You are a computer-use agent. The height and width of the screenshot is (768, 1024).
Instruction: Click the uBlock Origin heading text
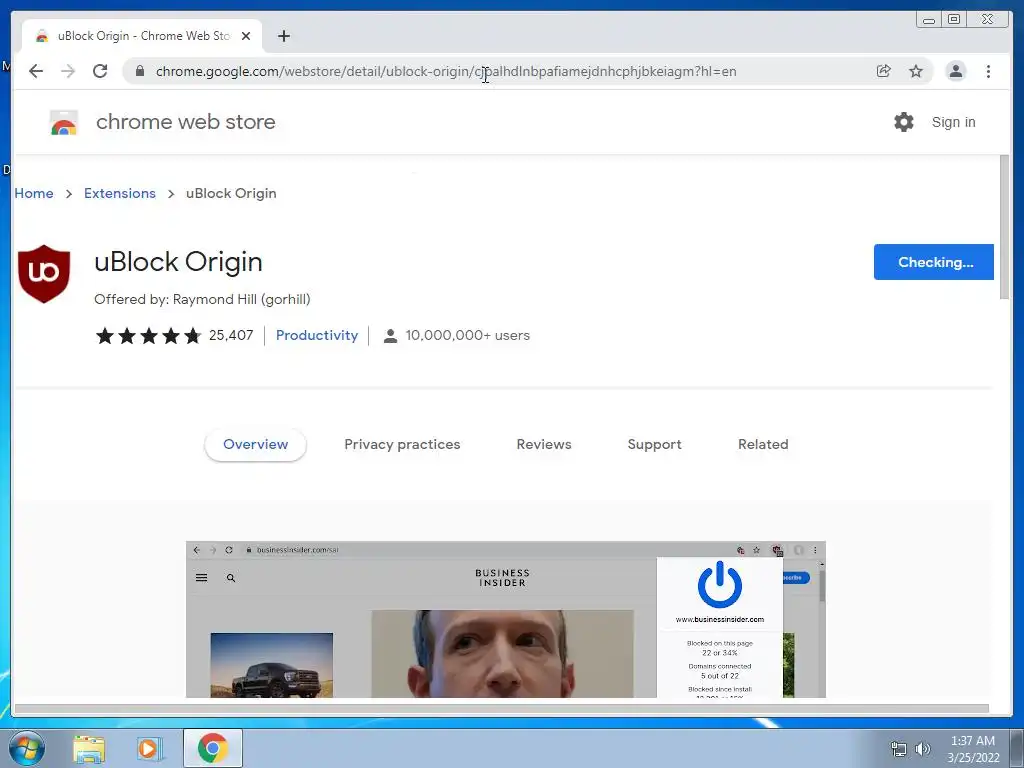click(178, 263)
